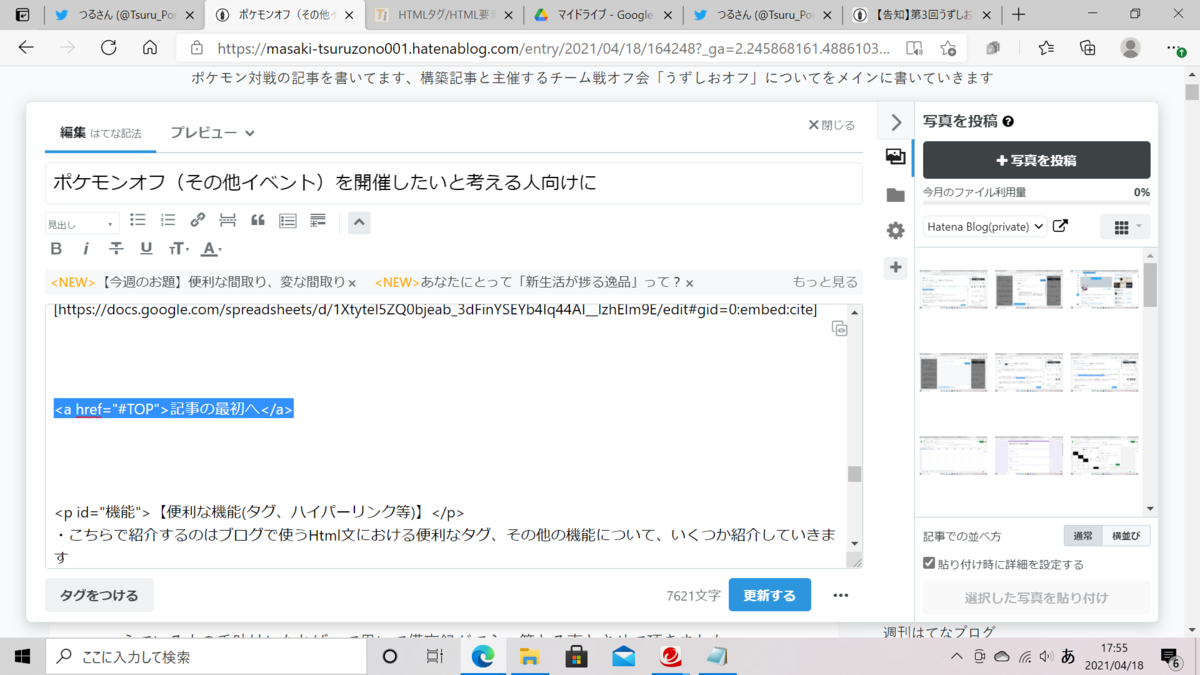Open the 見出し heading dropdown
The width and height of the screenshot is (1200, 675).
pos(81,222)
